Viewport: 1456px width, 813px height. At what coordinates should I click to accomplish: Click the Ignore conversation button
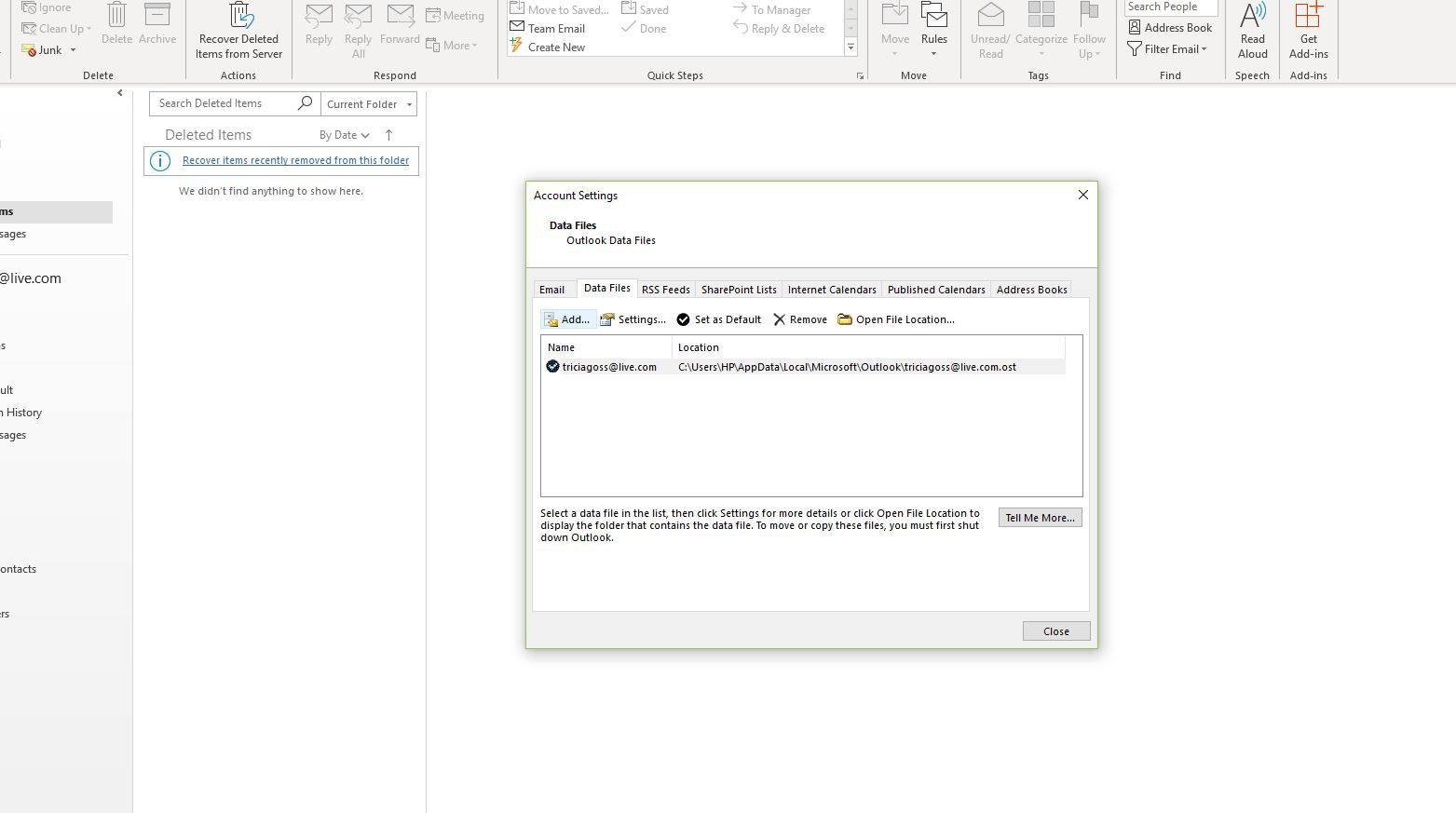pos(47,7)
